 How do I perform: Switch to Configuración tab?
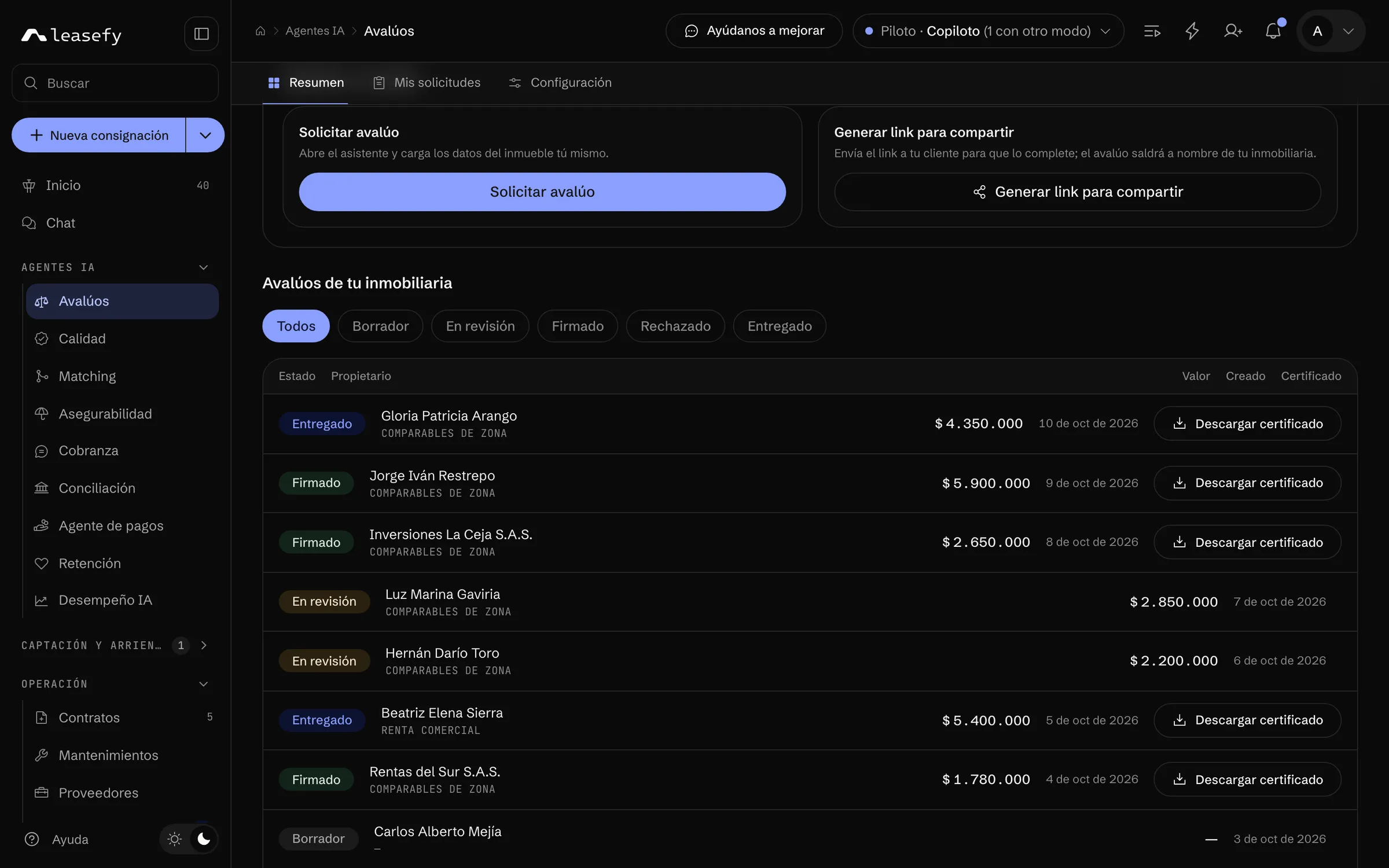pos(560,83)
